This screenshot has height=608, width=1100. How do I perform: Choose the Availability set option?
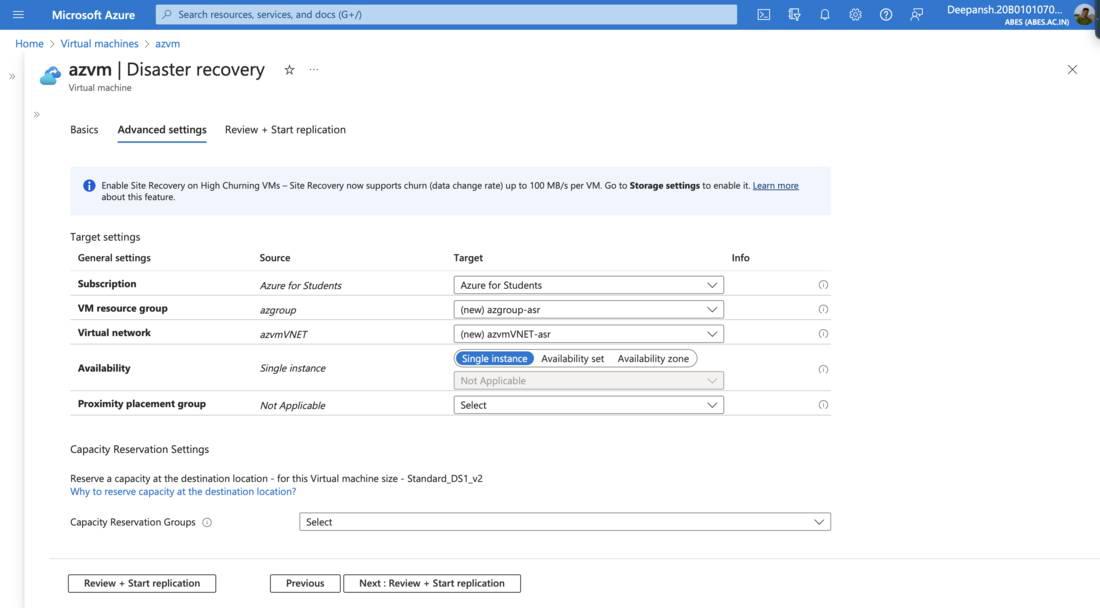tap(572, 358)
